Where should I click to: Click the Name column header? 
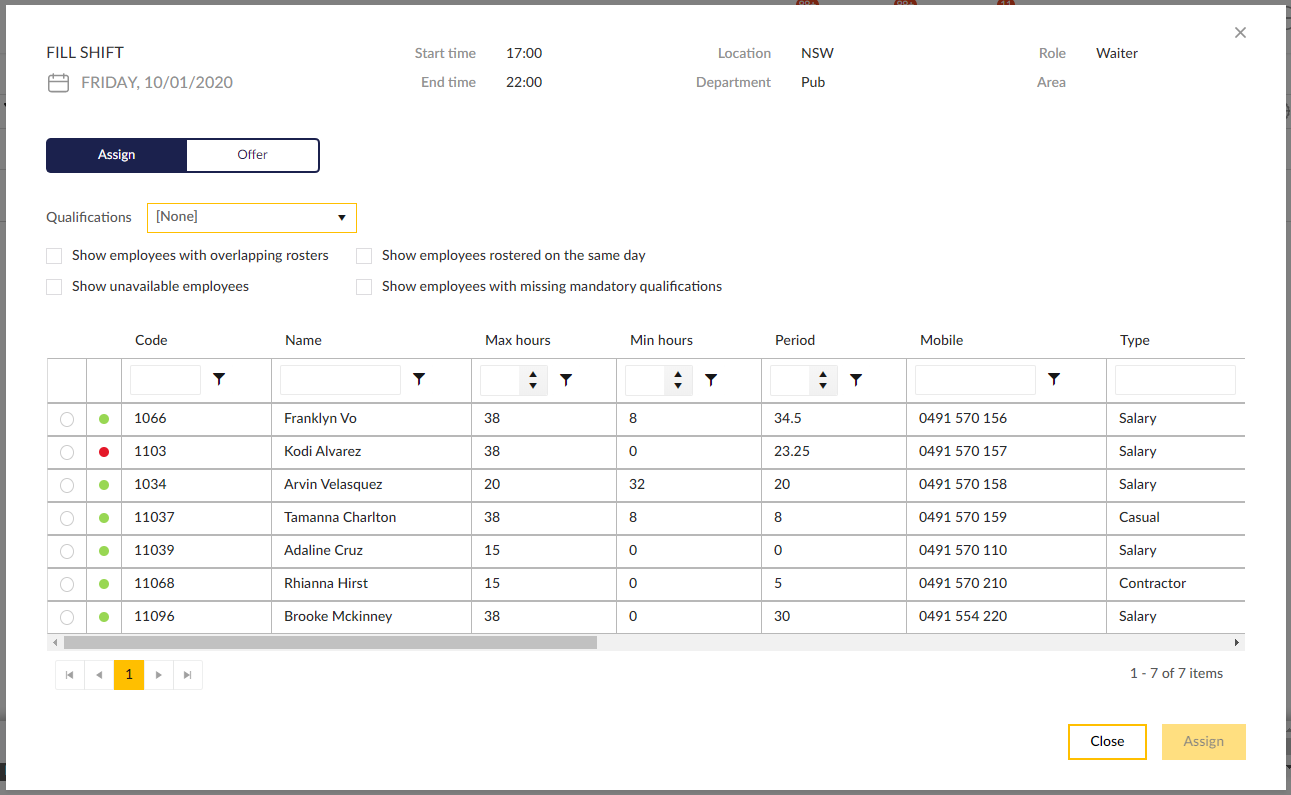303,341
